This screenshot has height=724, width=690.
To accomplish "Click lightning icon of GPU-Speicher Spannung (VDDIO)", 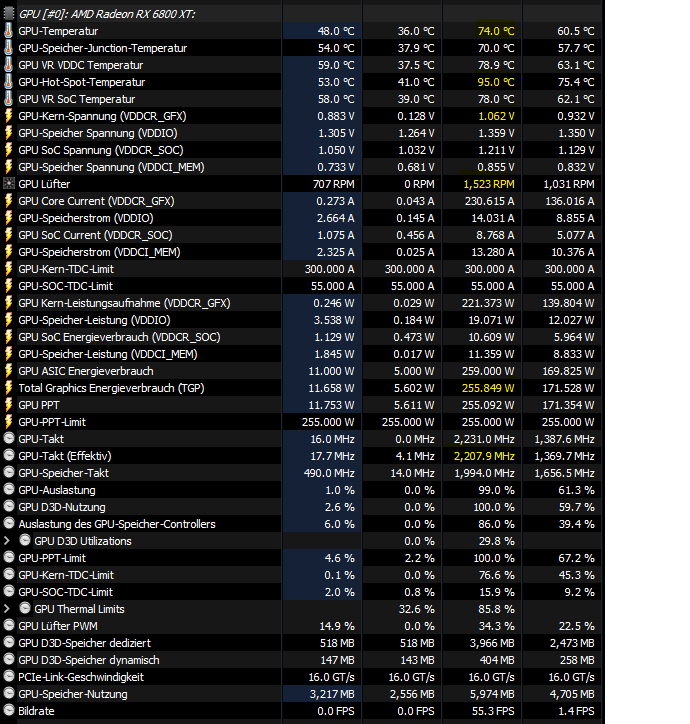I will tap(8, 133).
